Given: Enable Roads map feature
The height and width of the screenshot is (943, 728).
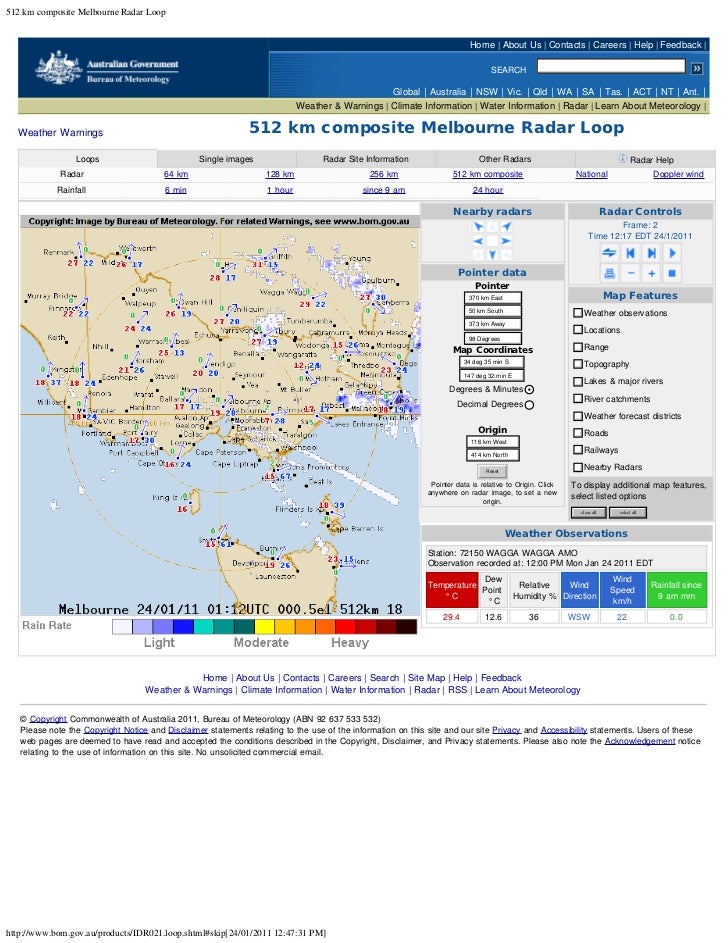Looking at the screenshot, I should [x=578, y=432].
